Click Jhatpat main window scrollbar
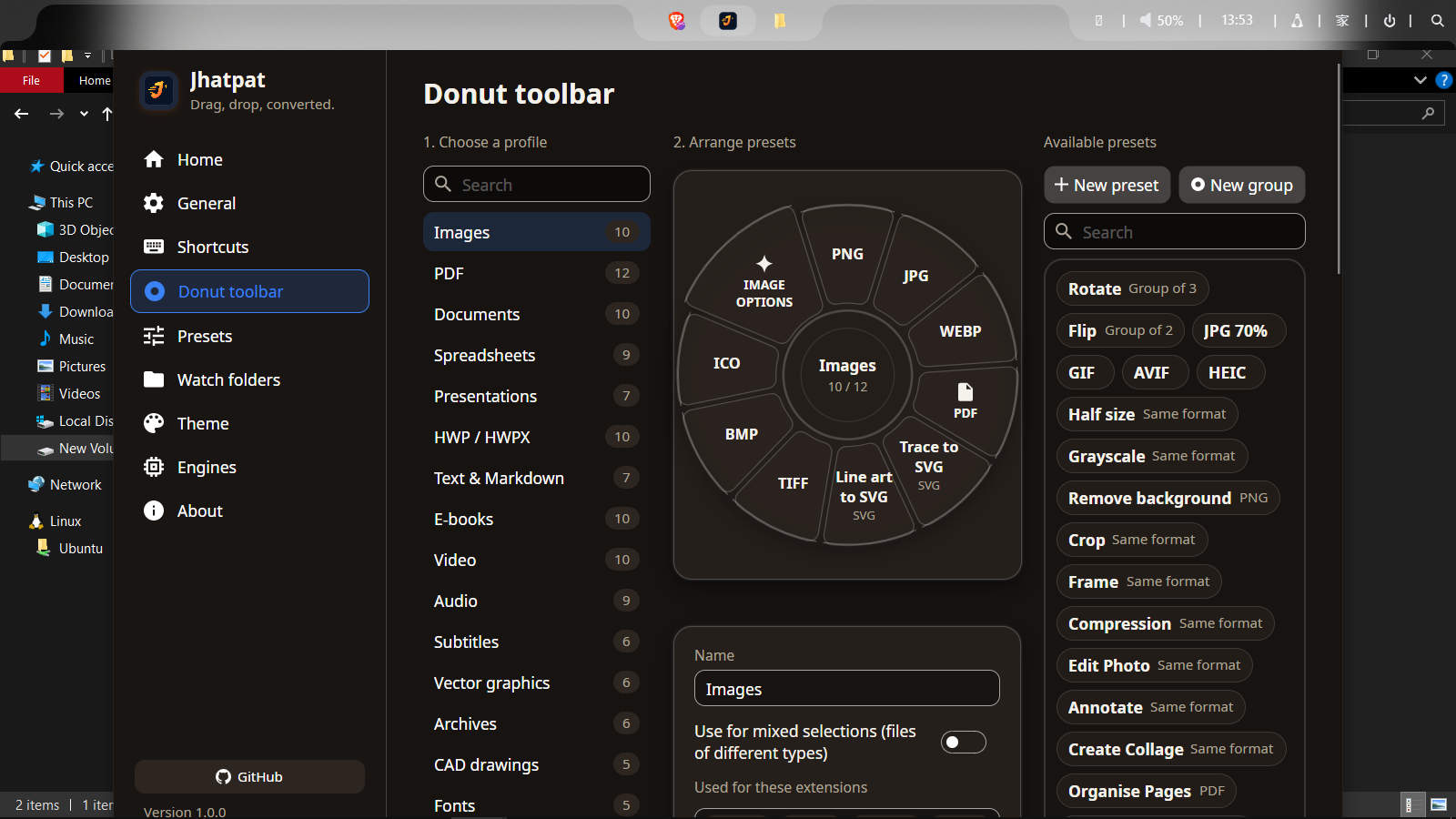 click(1339, 168)
